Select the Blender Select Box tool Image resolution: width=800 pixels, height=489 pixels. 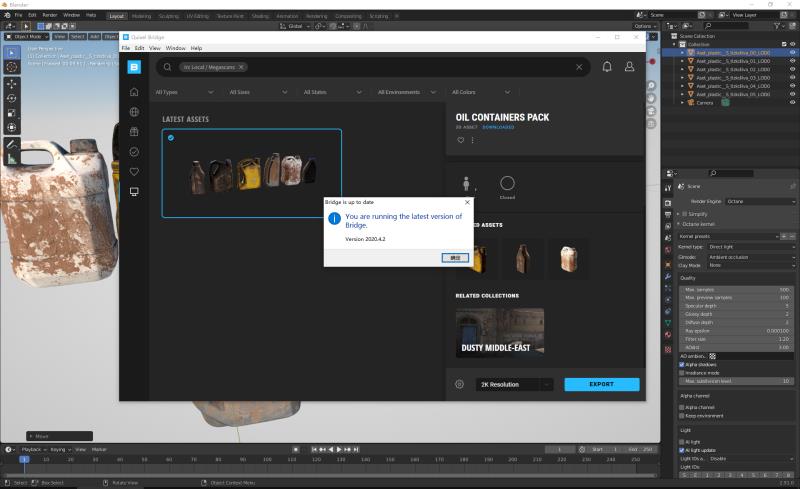[12, 53]
